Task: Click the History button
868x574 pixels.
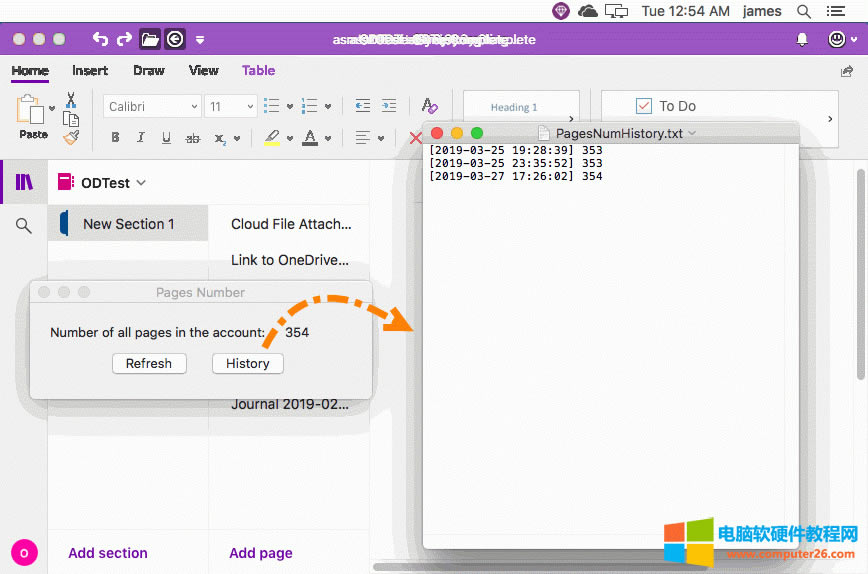Action: click(x=247, y=364)
